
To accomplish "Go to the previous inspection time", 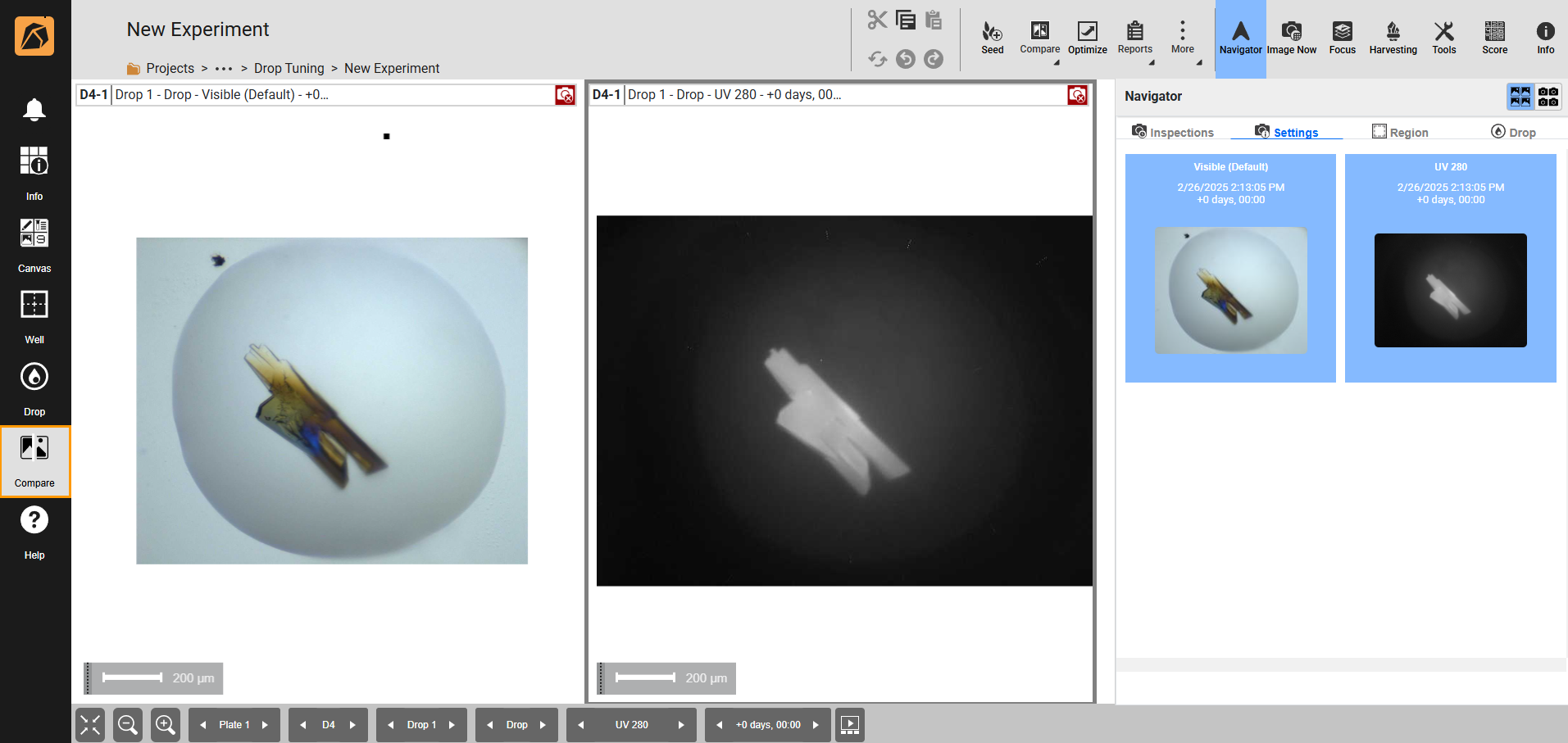I will pyautogui.click(x=720, y=725).
